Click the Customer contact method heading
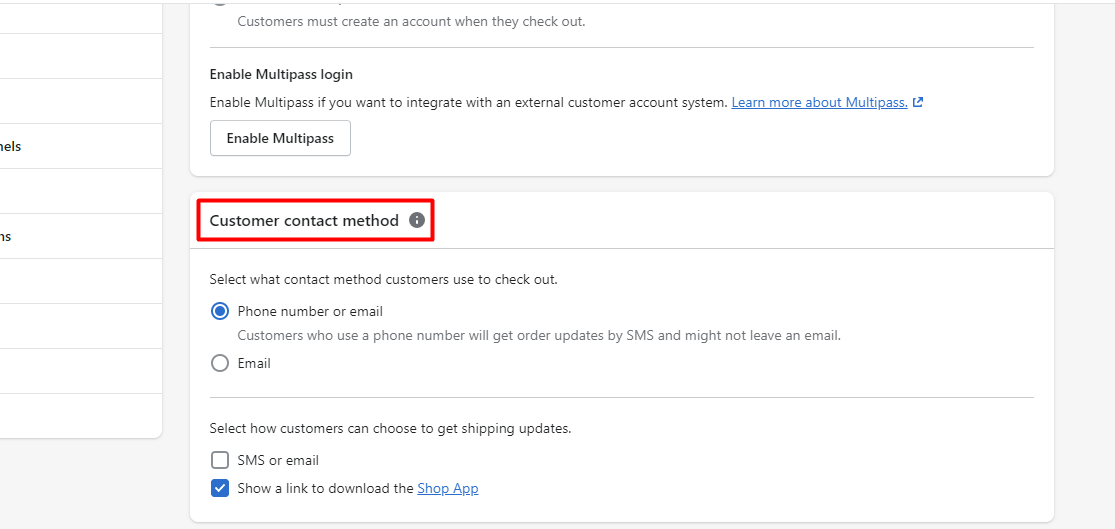Screen dimensions: 1115x529 point(304,220)
